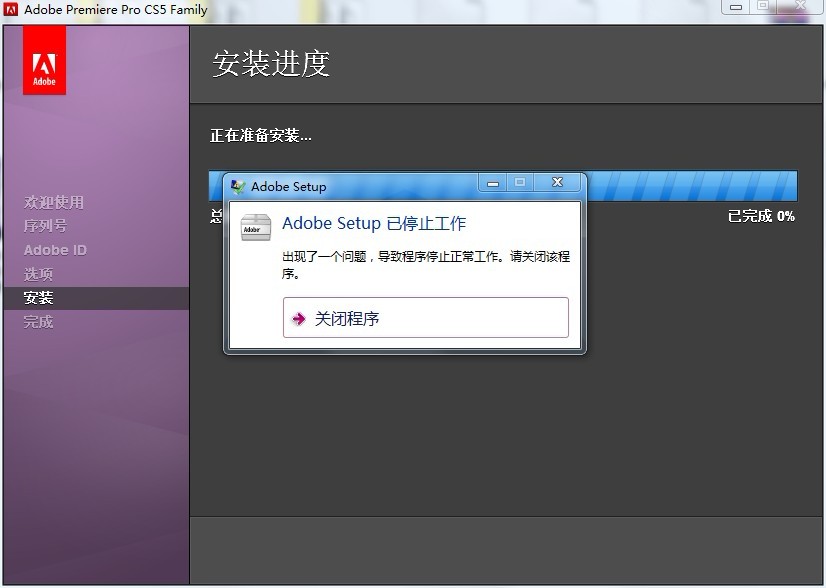Maximize the Adobe Premiere Pro CS5 installer window

(763, 6)
